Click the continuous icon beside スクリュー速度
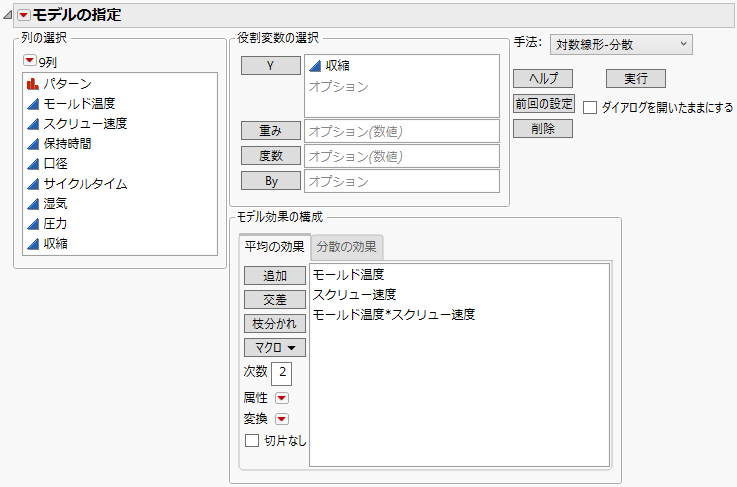 (32, 124)
